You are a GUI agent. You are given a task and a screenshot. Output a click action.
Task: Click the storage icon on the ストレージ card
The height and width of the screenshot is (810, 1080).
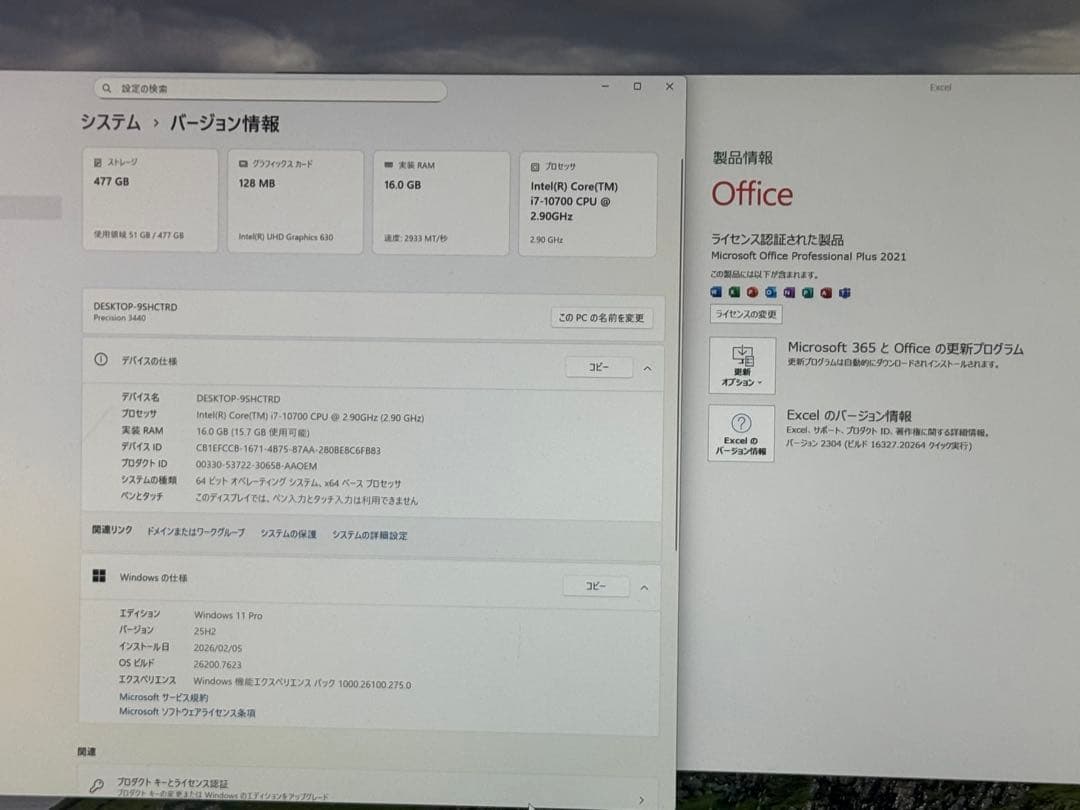98,163
